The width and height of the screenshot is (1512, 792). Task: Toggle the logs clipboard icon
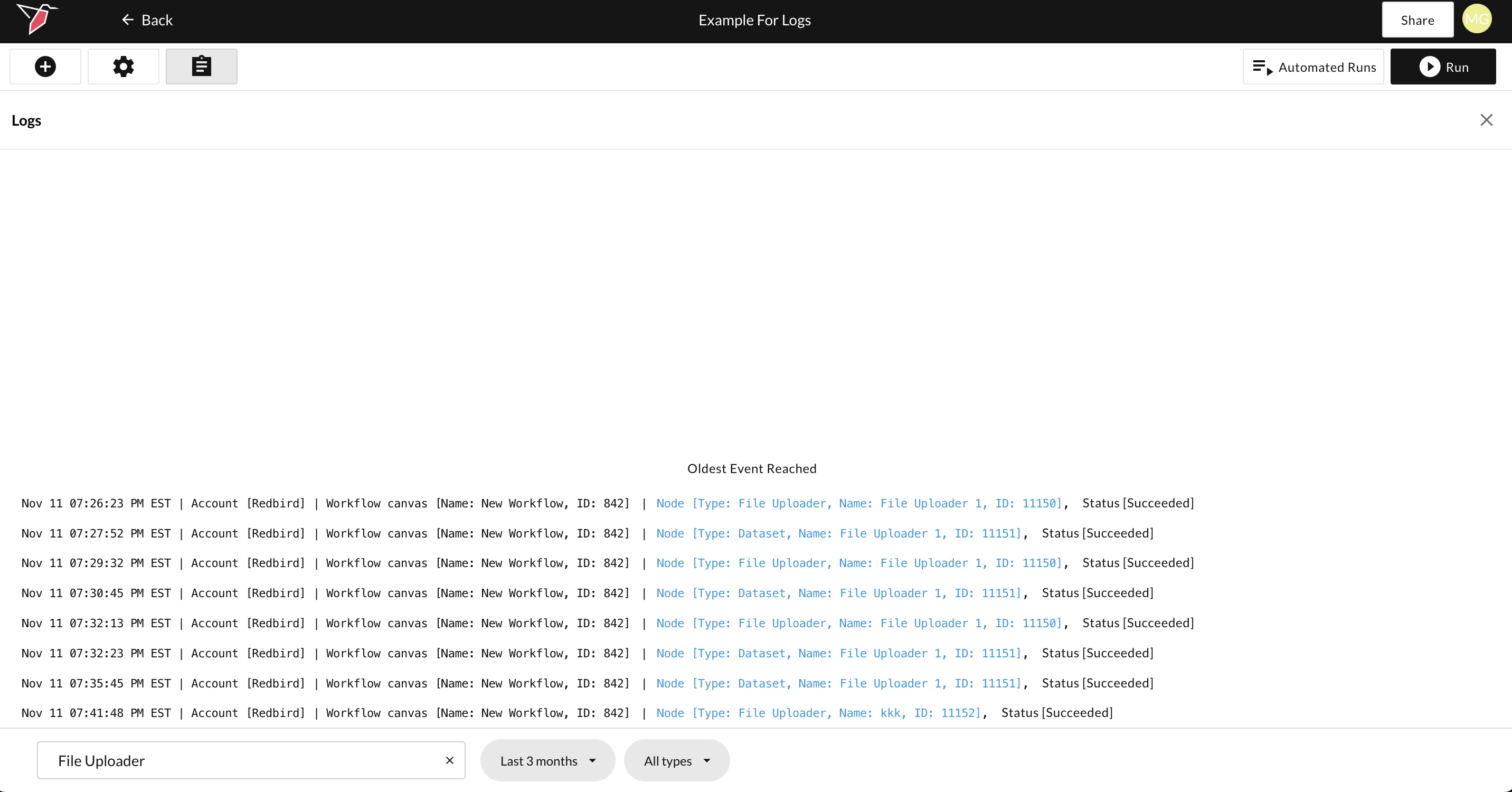[x=201, y=67]
